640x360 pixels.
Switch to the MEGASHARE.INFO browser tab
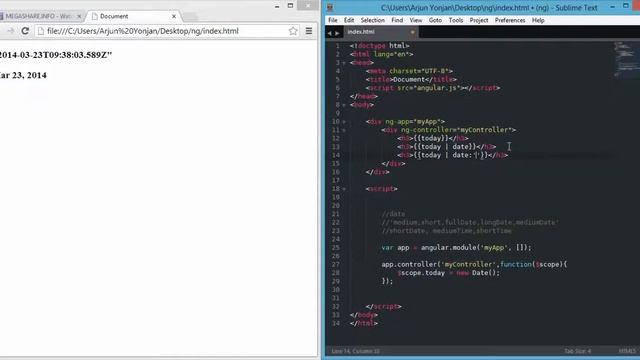tap(38, 16)
